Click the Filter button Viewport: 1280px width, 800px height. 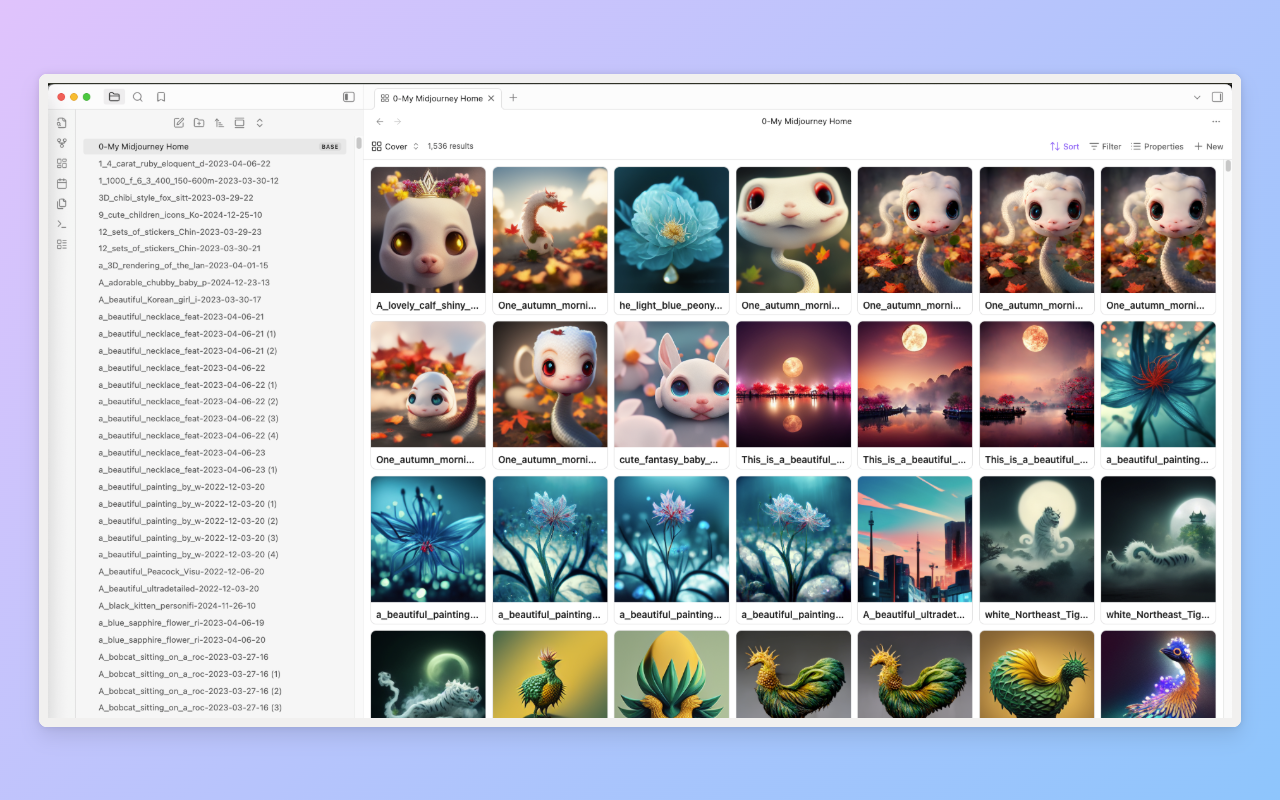[1105, 146]
